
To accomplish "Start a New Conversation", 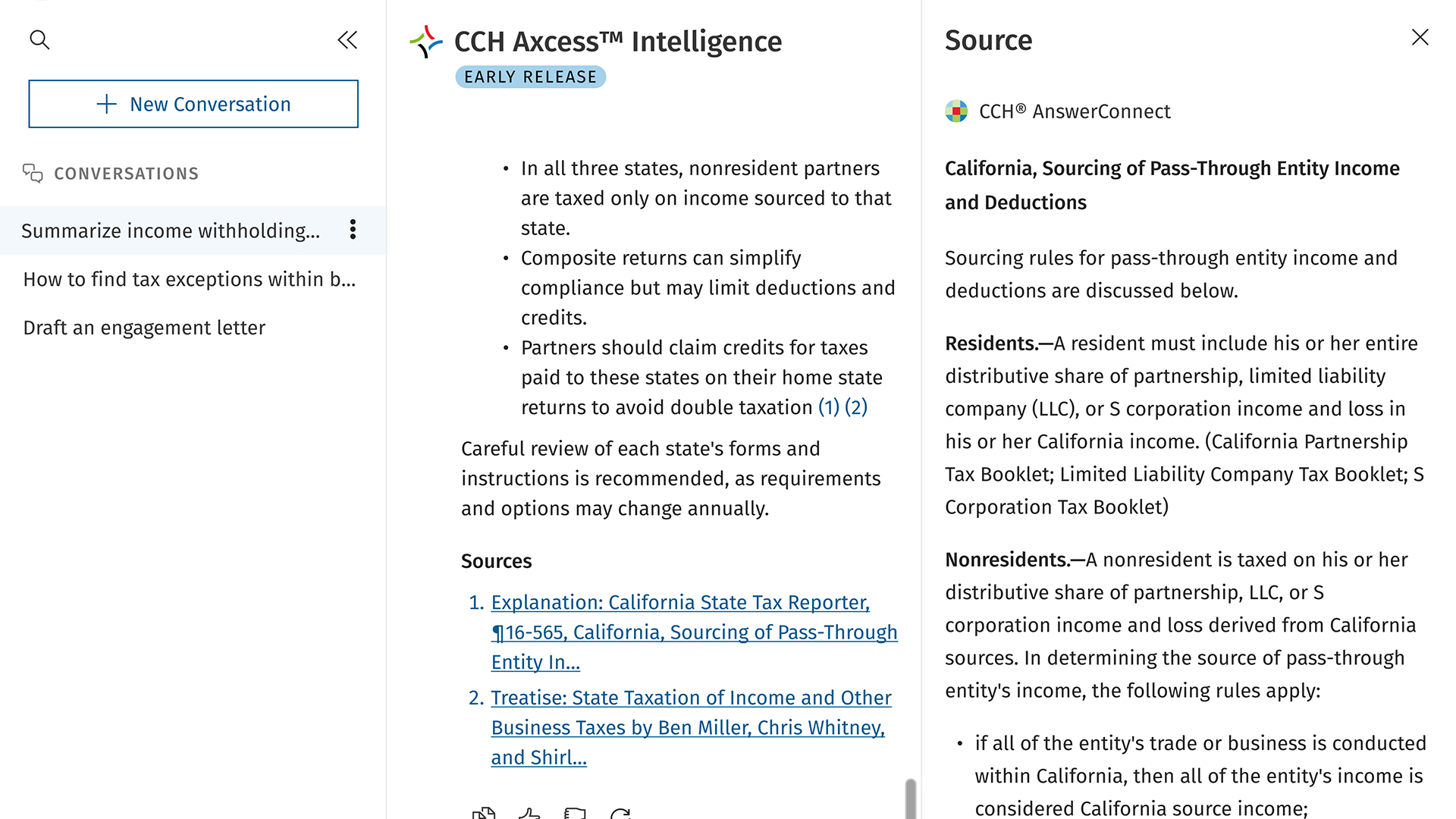I will tap(193, 104).
